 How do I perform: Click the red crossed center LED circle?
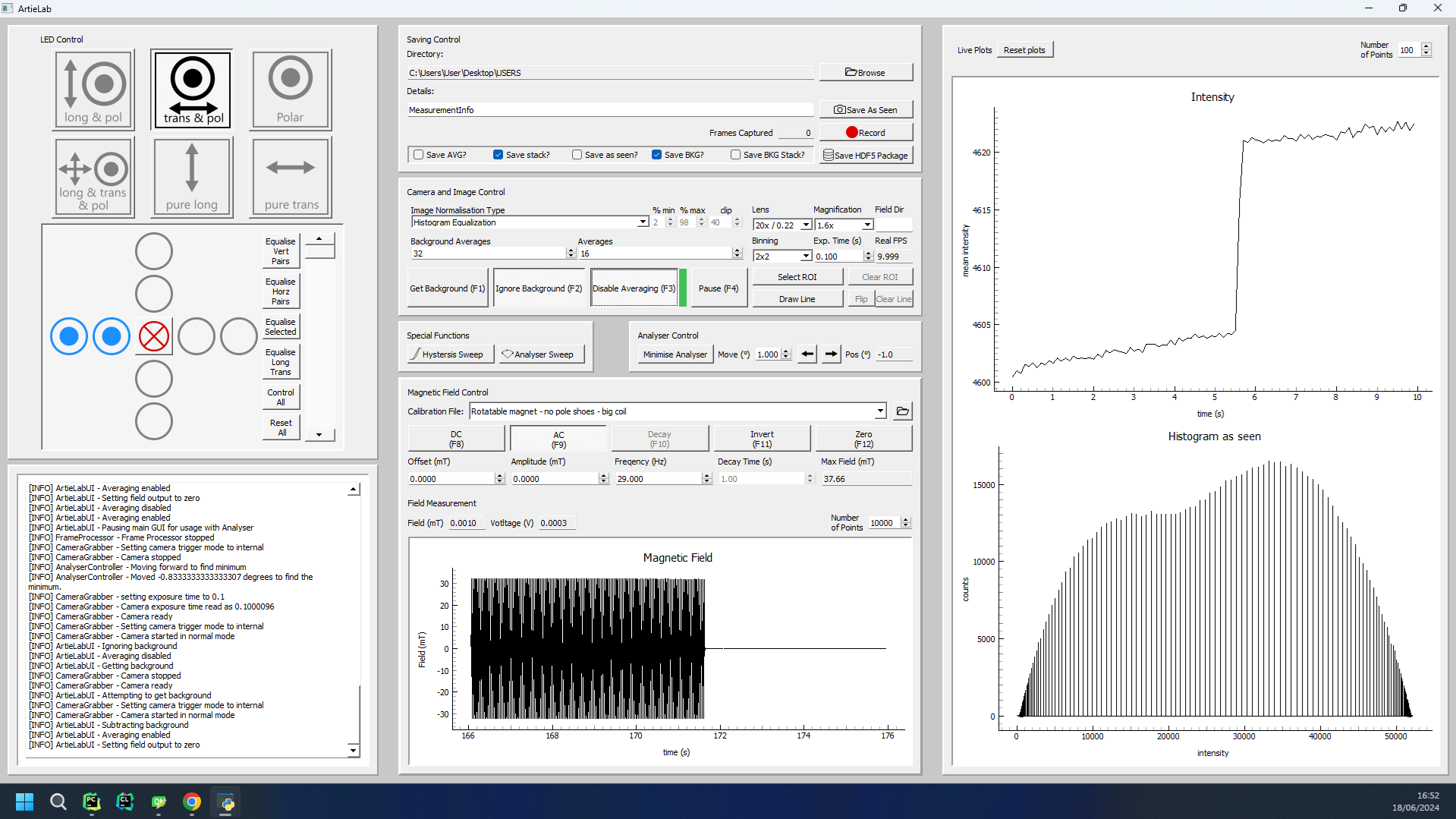tap(154, 336)
